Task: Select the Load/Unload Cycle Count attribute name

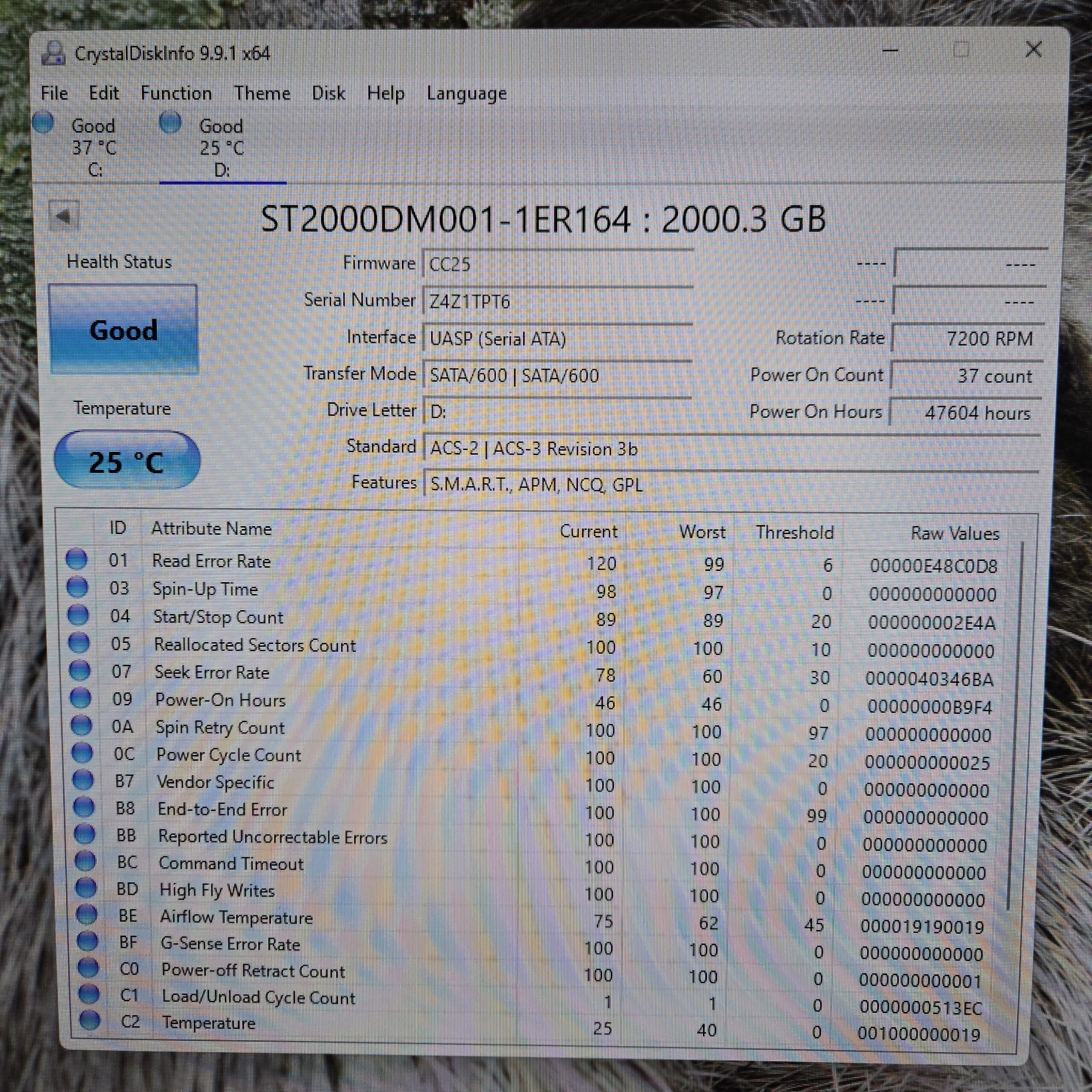Action: (259, 998)
